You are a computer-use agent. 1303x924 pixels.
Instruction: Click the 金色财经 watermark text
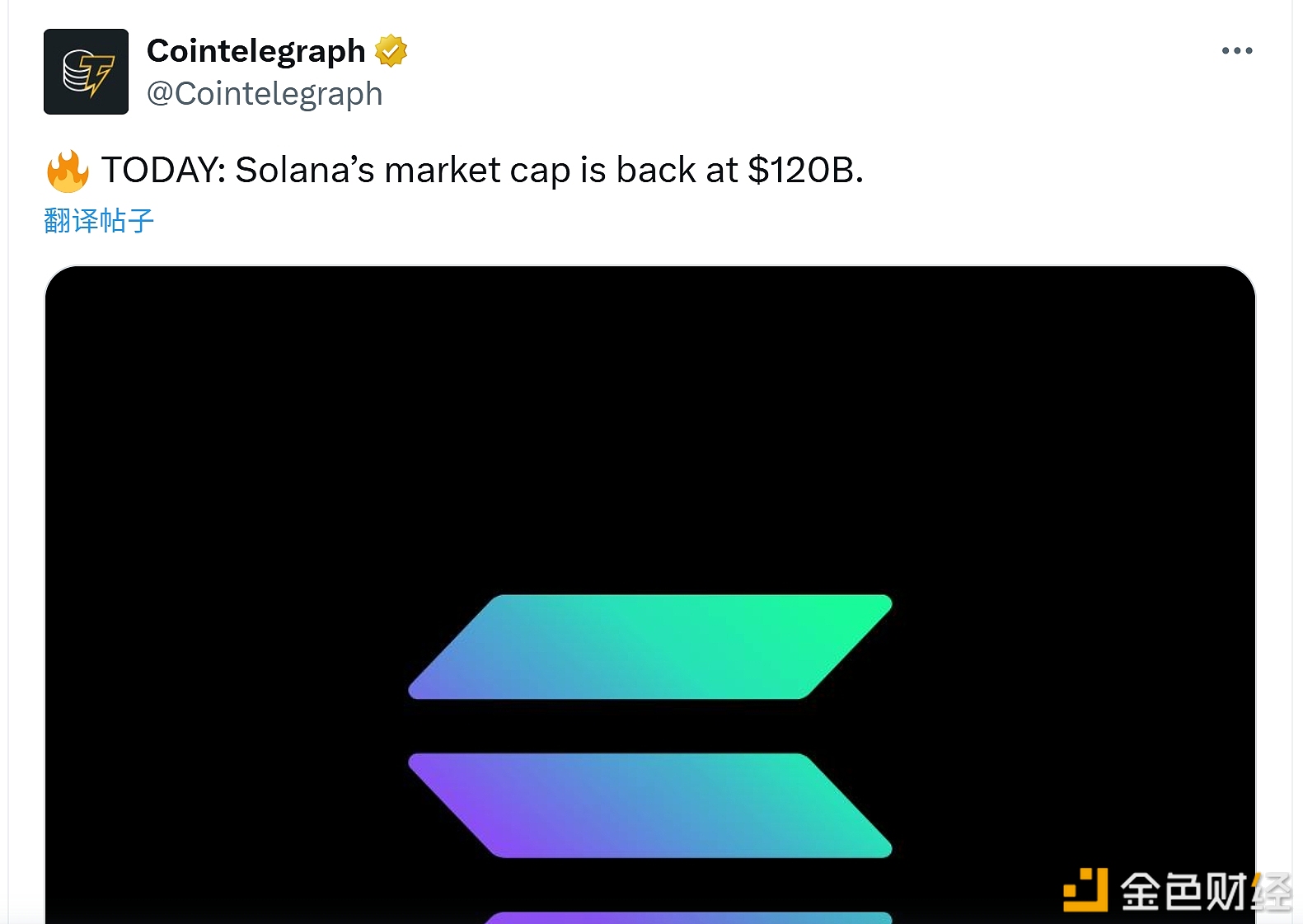(x=1204, y=892)
